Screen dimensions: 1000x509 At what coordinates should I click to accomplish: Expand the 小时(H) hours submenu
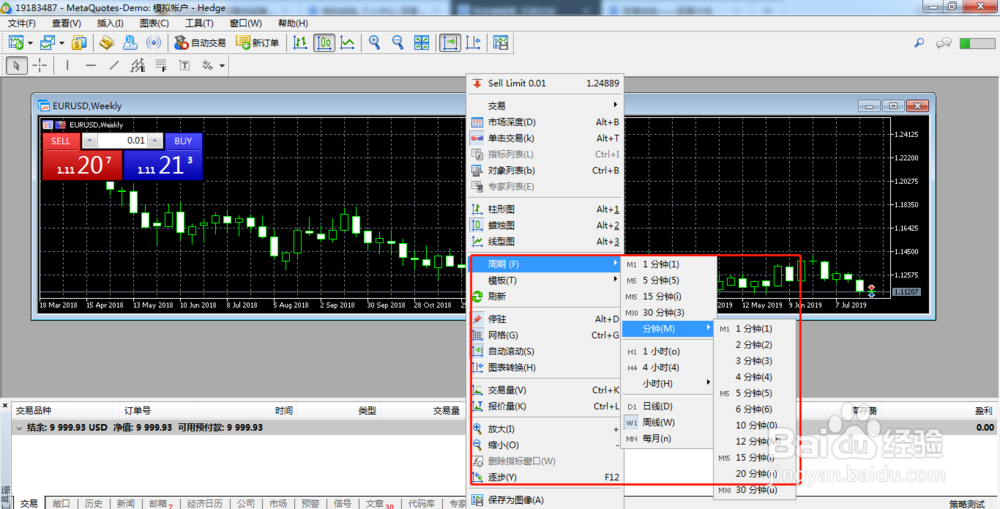pyautogui.click(x=668, y=383)
